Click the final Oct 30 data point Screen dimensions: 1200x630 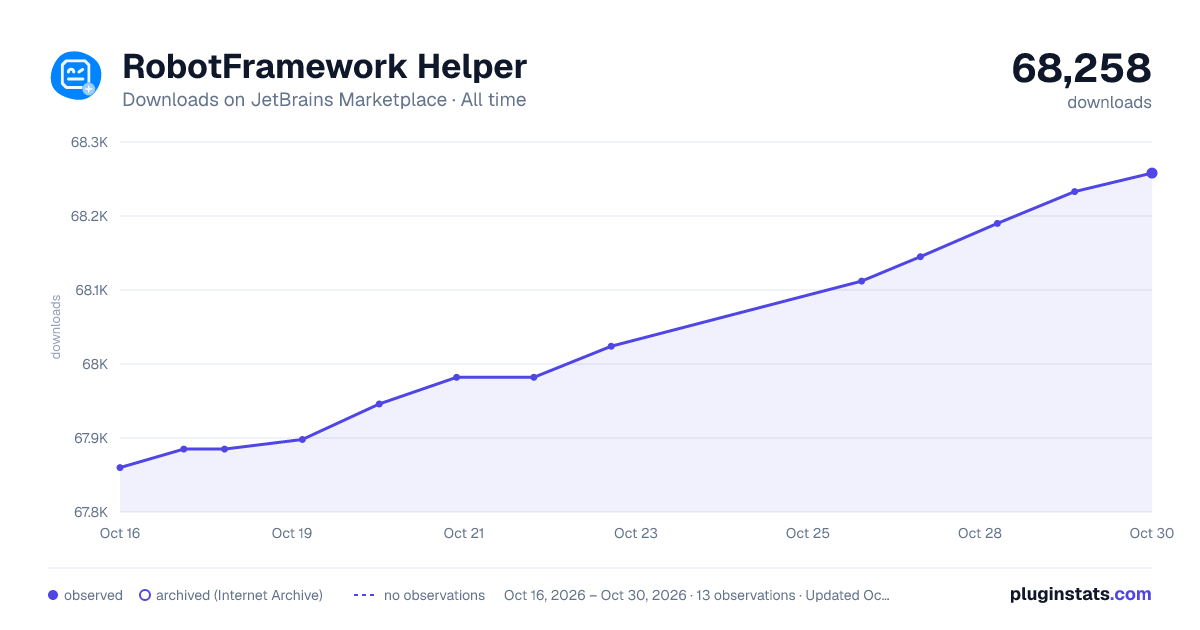click(1152, 173)
